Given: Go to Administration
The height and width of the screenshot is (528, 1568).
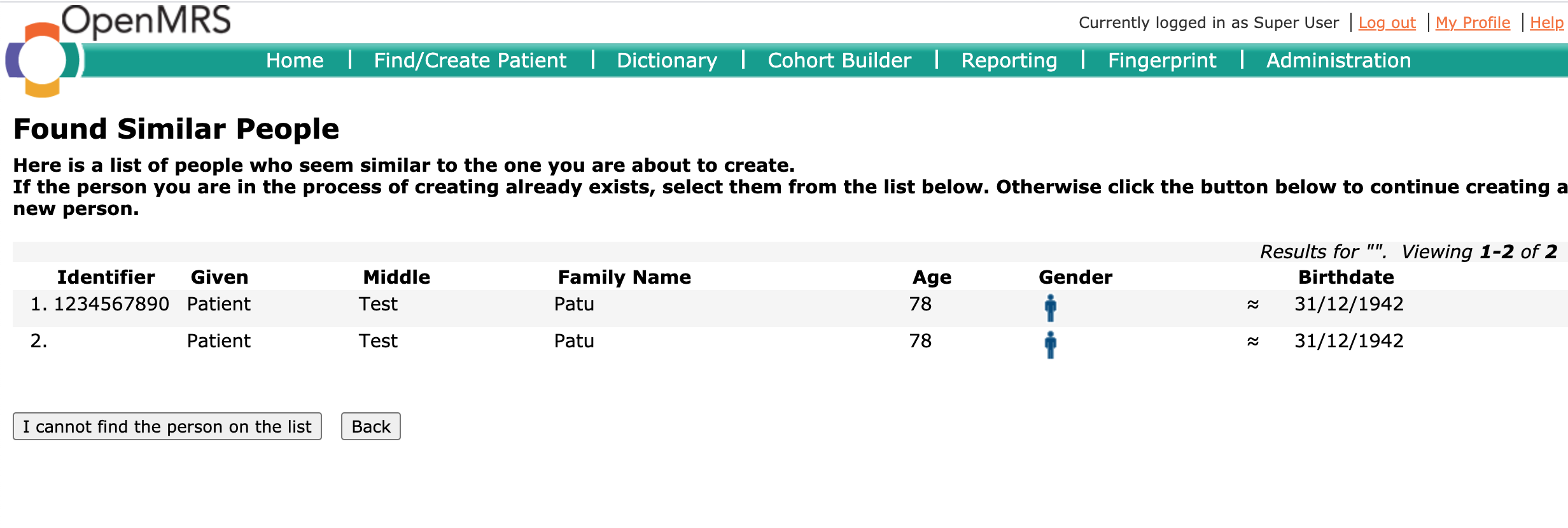Looking at the screenshot, I should pos(1338,60).
